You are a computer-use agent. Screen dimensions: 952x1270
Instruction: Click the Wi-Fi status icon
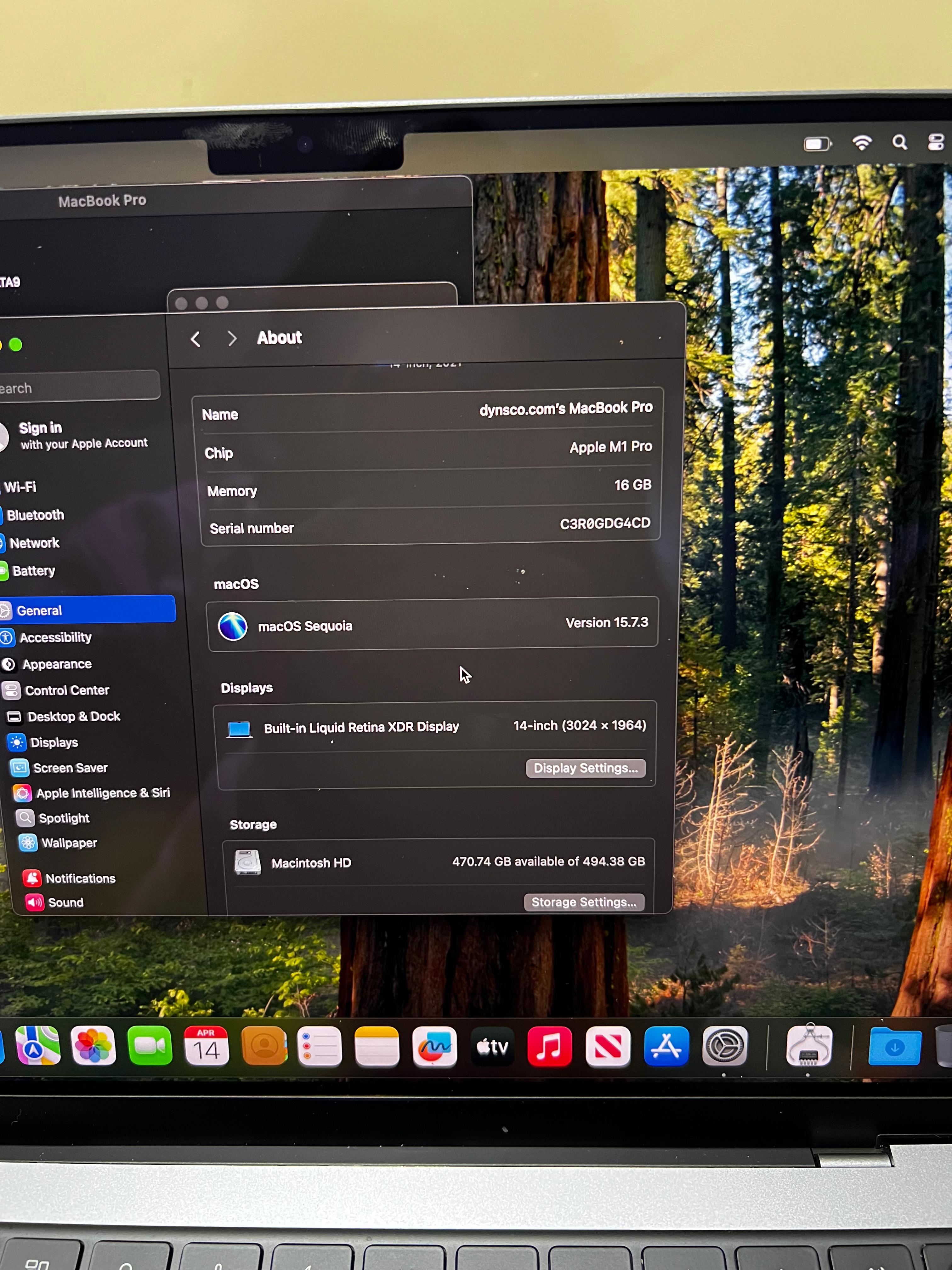(x=862, y=142)
